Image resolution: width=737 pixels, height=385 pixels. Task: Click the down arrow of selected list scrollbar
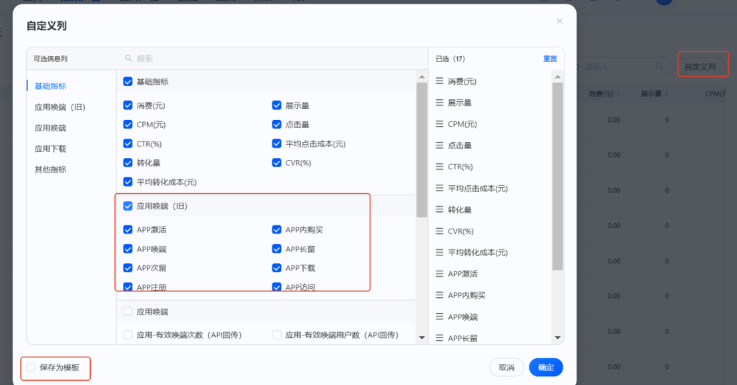coord(557,338)
